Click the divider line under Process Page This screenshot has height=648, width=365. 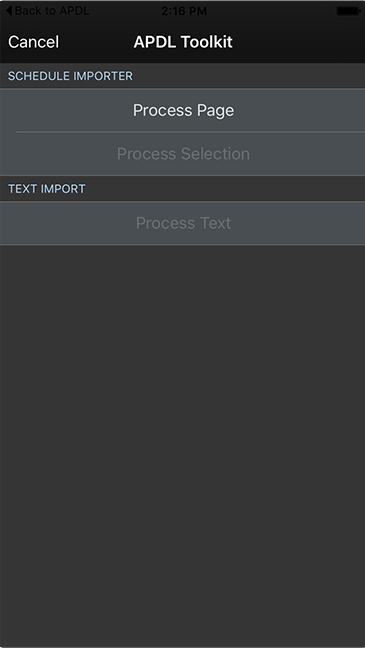[190, 132]
